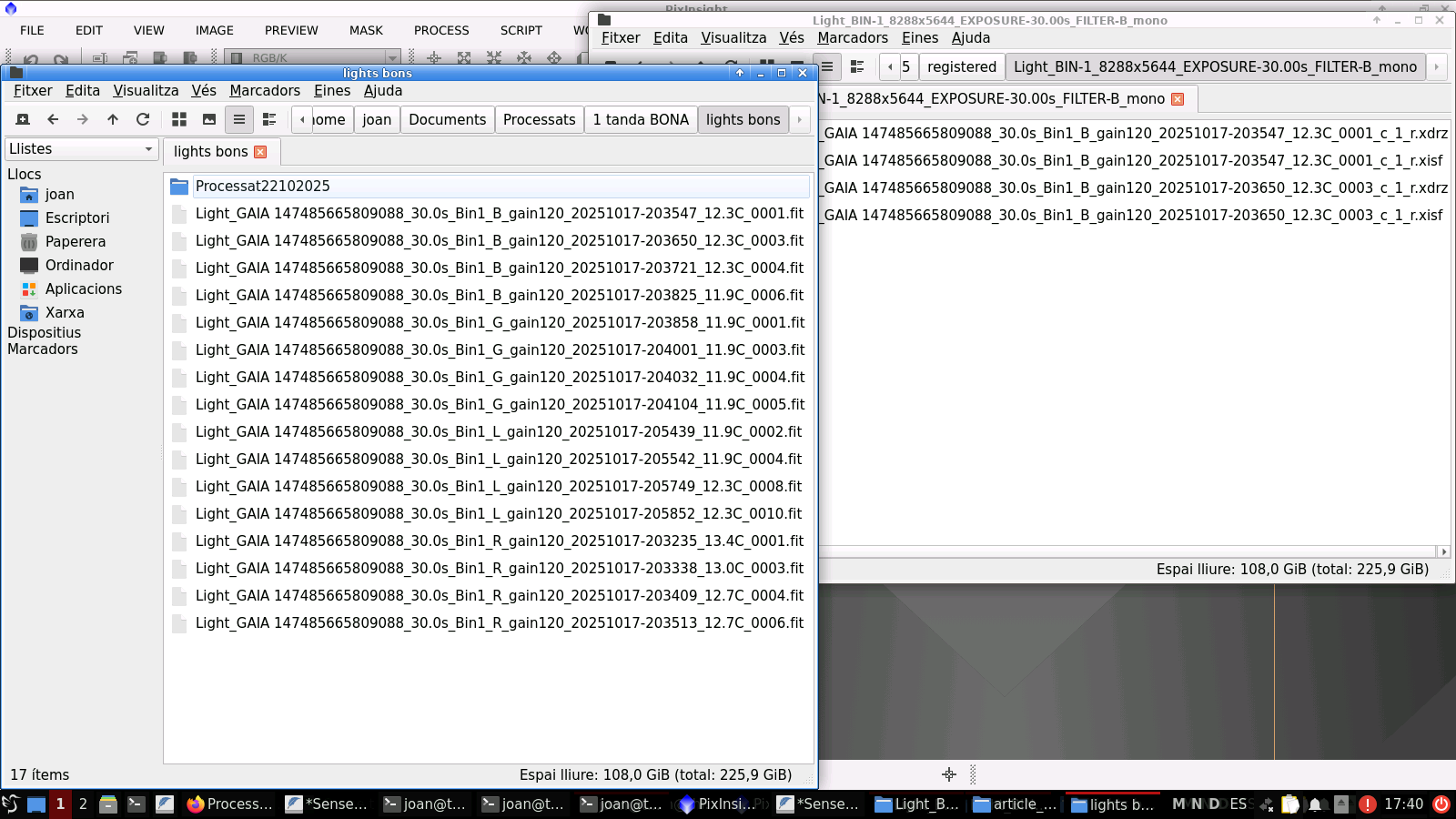The image size is (1456, 819).
Task: Navigate to Processats in path bar
Action: 539,119
